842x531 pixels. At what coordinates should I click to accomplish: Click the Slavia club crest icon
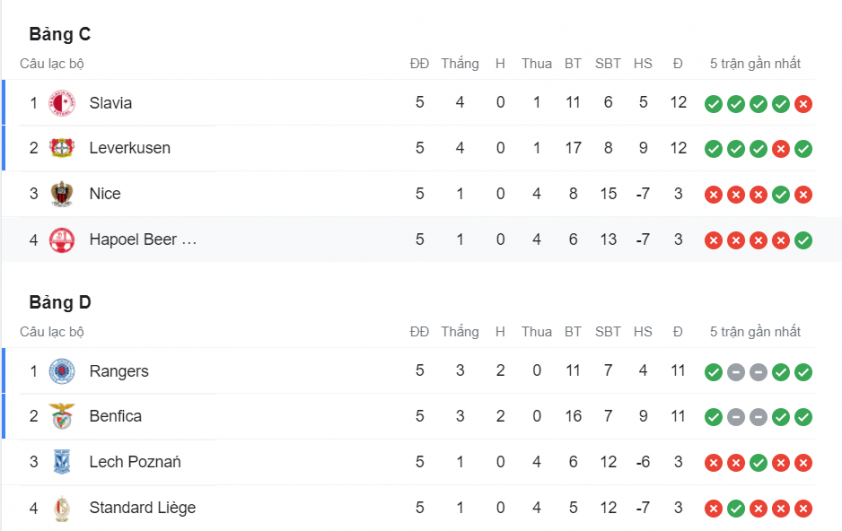pos(62,103)
